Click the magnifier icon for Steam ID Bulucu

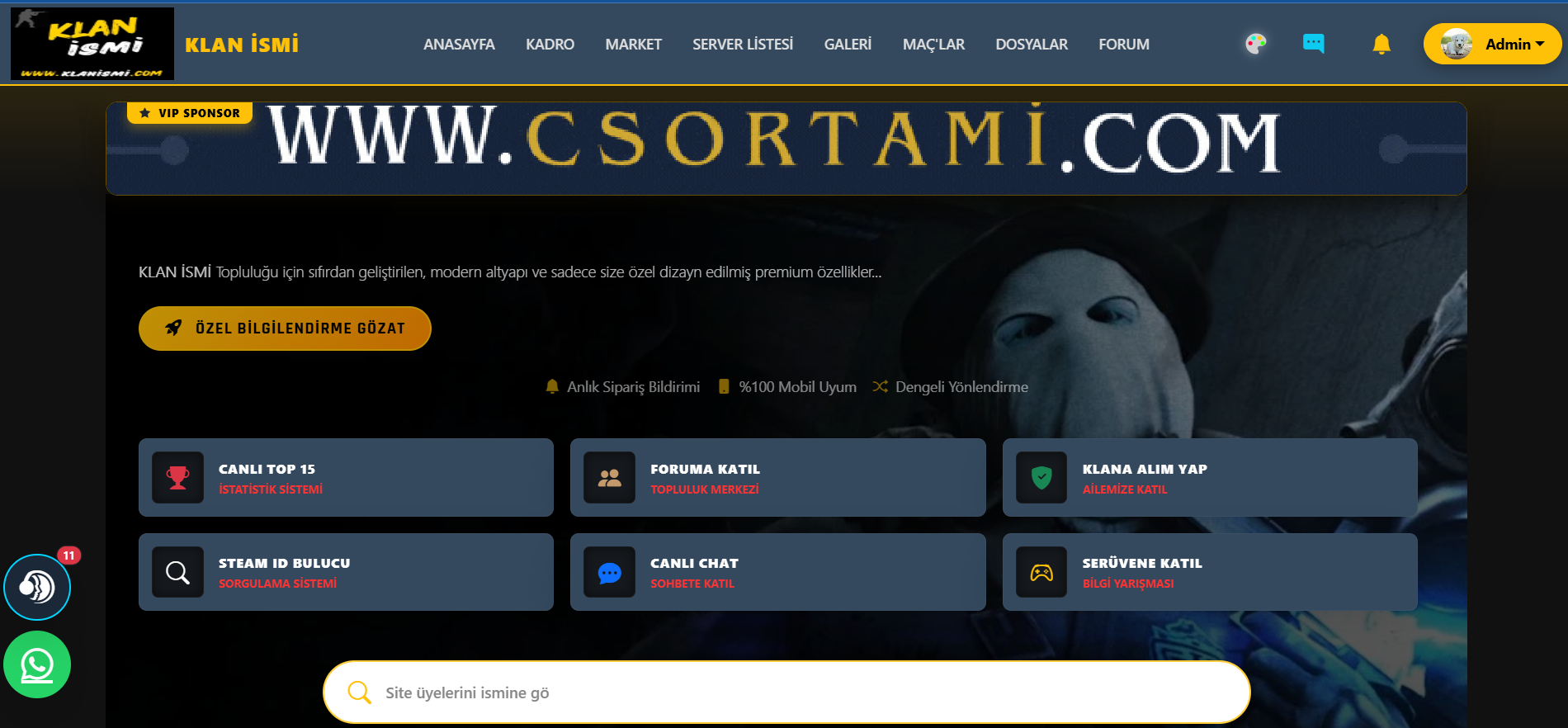177,572
